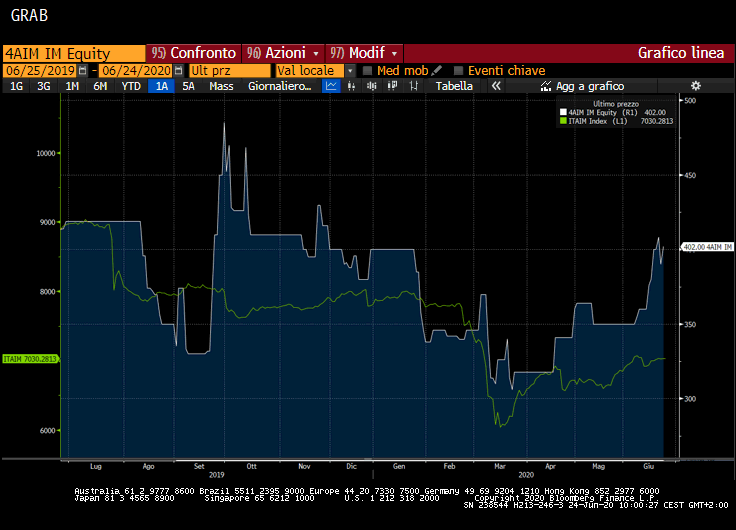The width and height of the screenshot is (736, 530).
Task: Click the Med mob pencil edit icon
Action: point(437,70)
